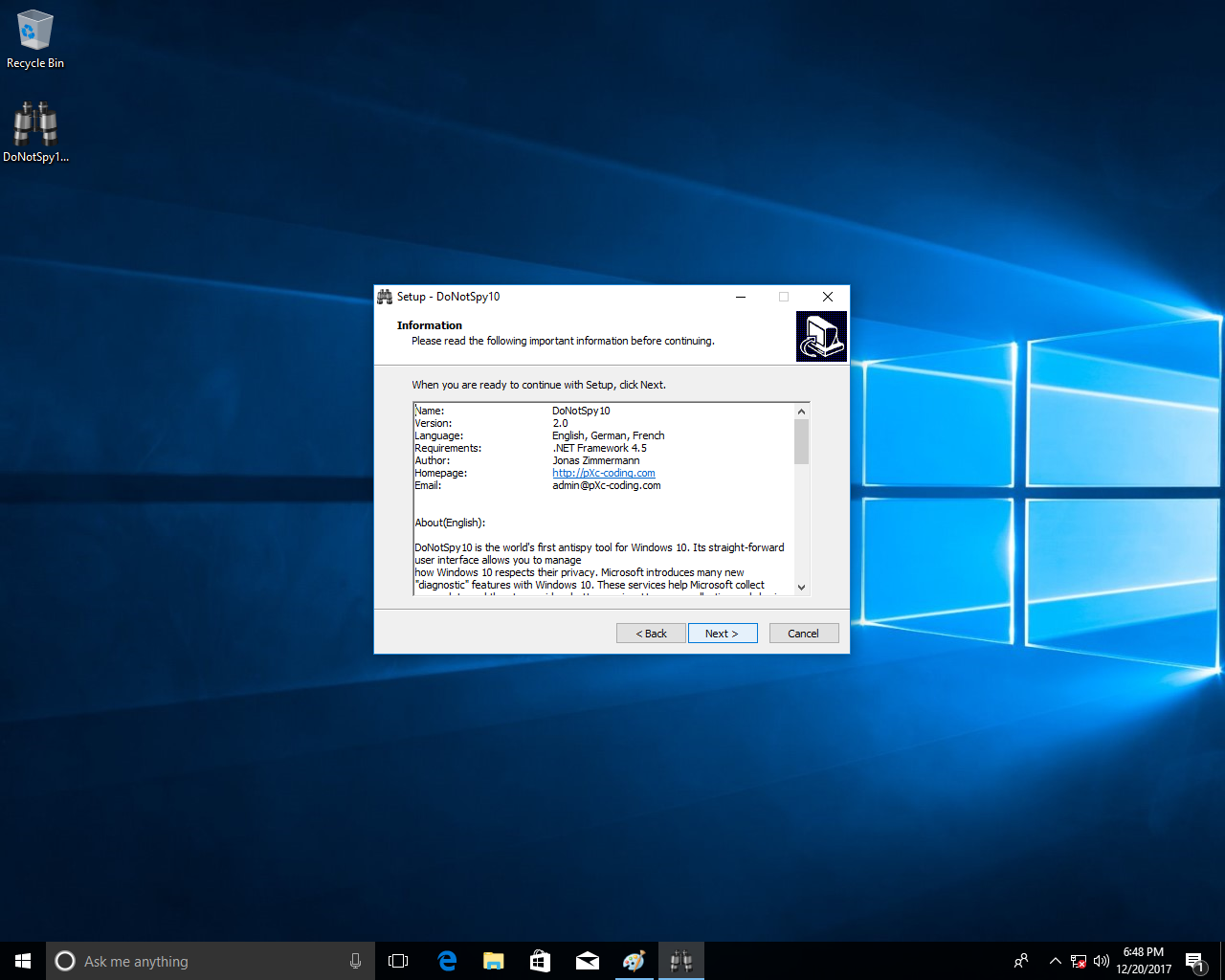Cancel the DoNotSpy10 installation
The height and width of the screenshot is (980, 1225).
coord(803,634)
